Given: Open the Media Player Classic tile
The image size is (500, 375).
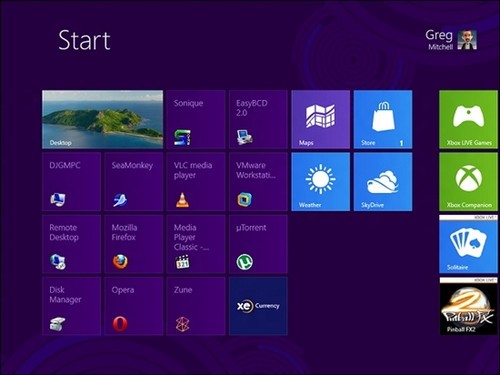Looking at the screenshot, I should (x=196, y=244).
